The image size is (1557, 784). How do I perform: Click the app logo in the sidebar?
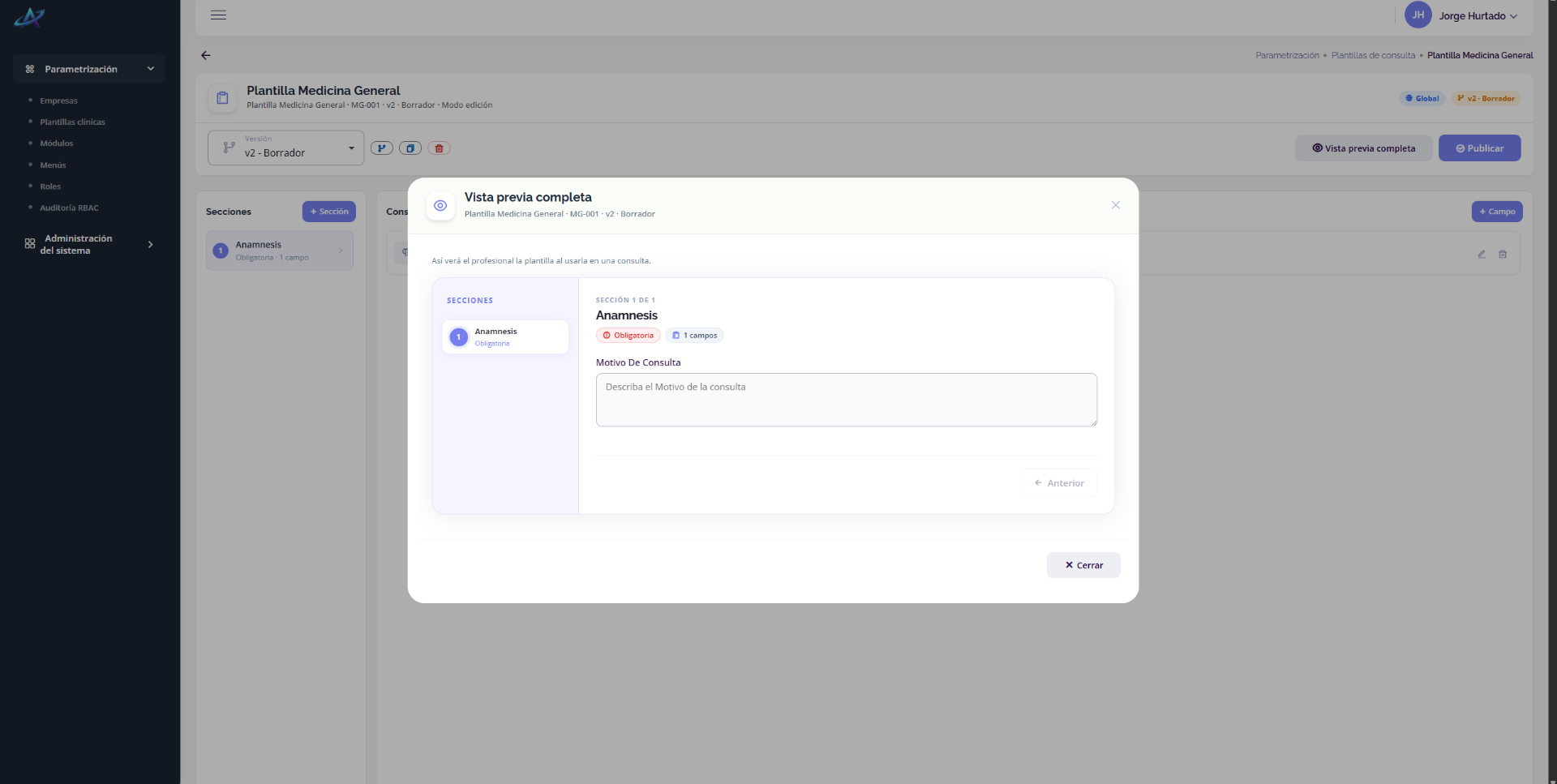point(29,17)
